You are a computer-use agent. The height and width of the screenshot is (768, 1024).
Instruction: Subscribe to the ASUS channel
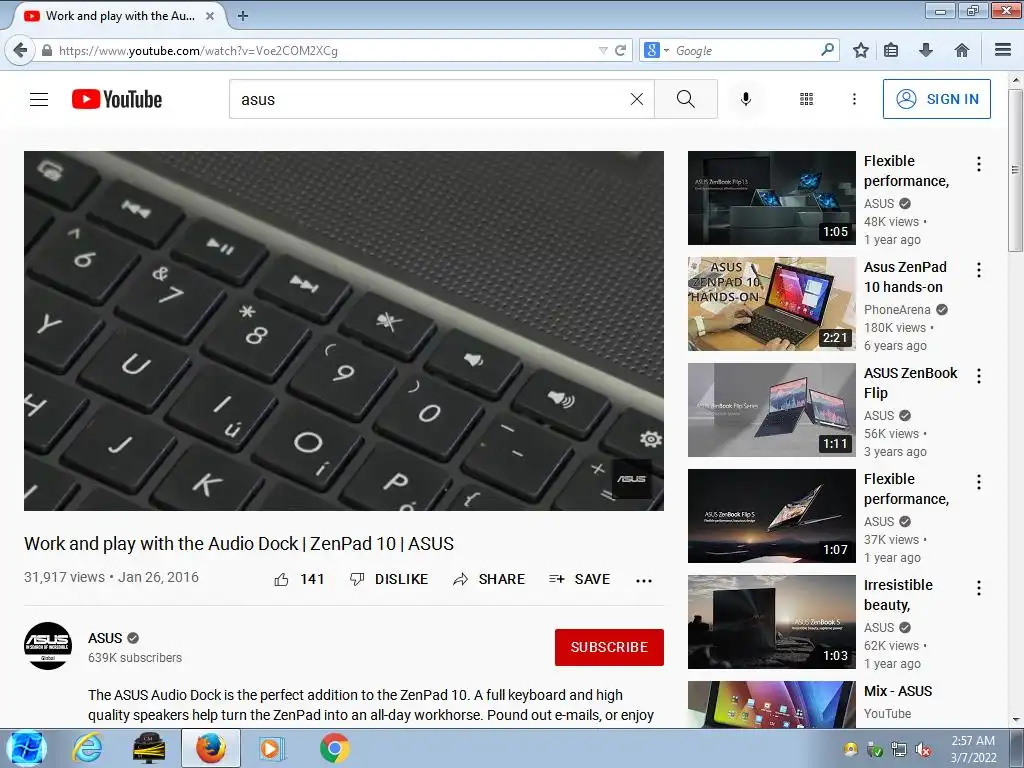click(x=609, y=647)
